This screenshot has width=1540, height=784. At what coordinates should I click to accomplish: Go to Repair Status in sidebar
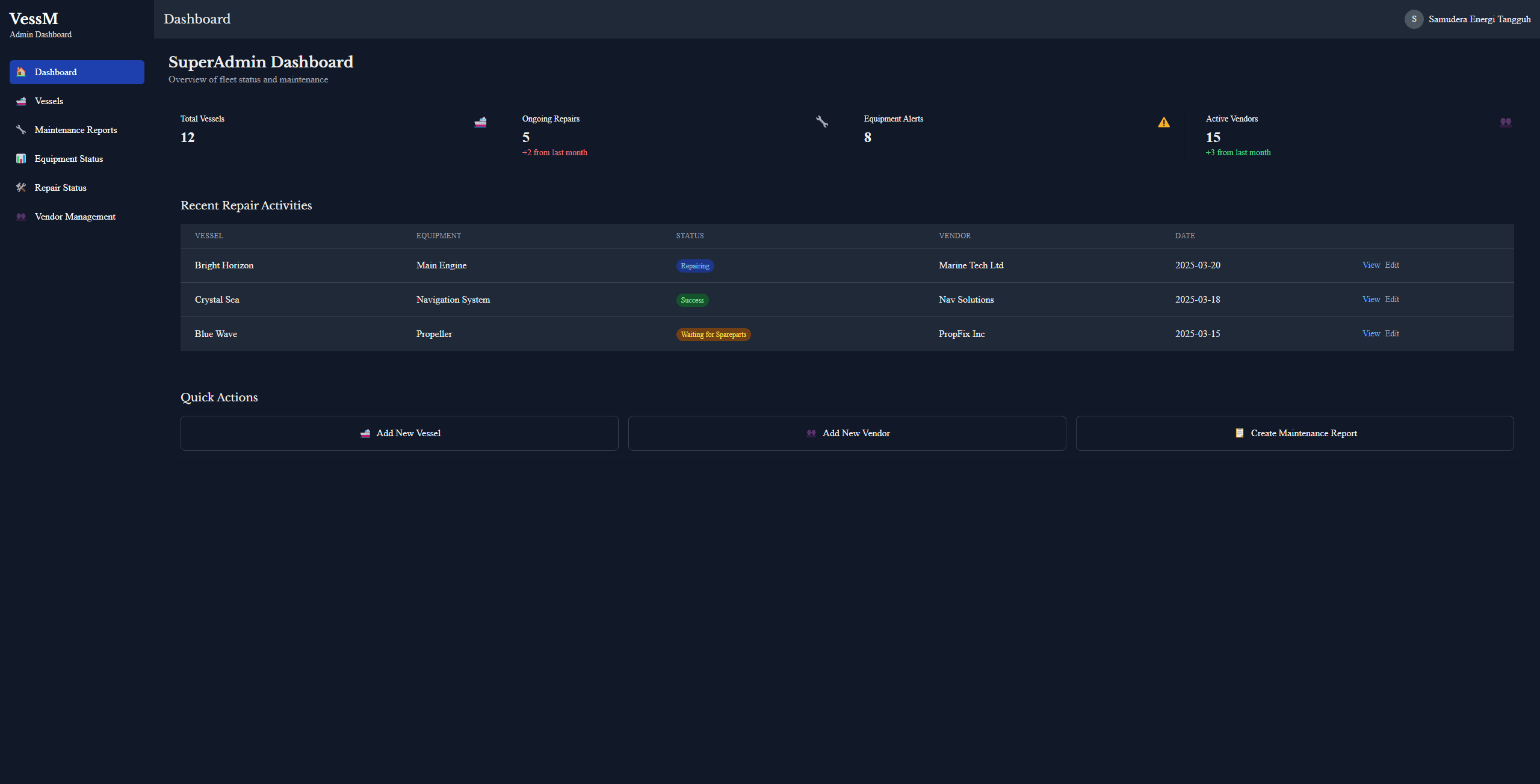[60, 187]
